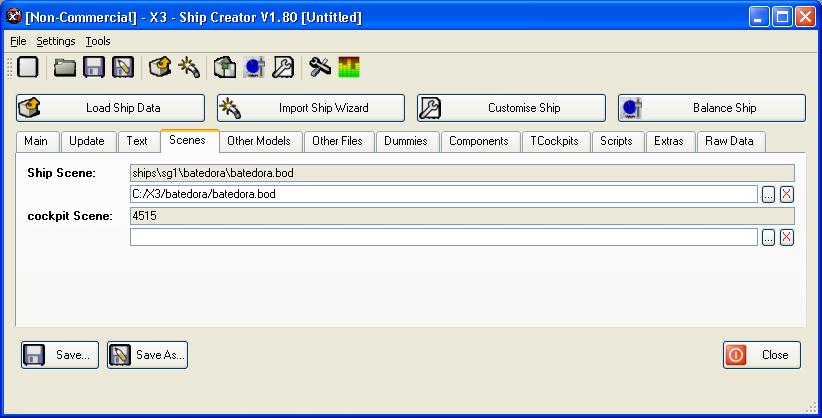This screenshot has height=418, width=822.
Task: Click the Import Ship Wizard wand toolbar icon
Action: click(189, 68)
